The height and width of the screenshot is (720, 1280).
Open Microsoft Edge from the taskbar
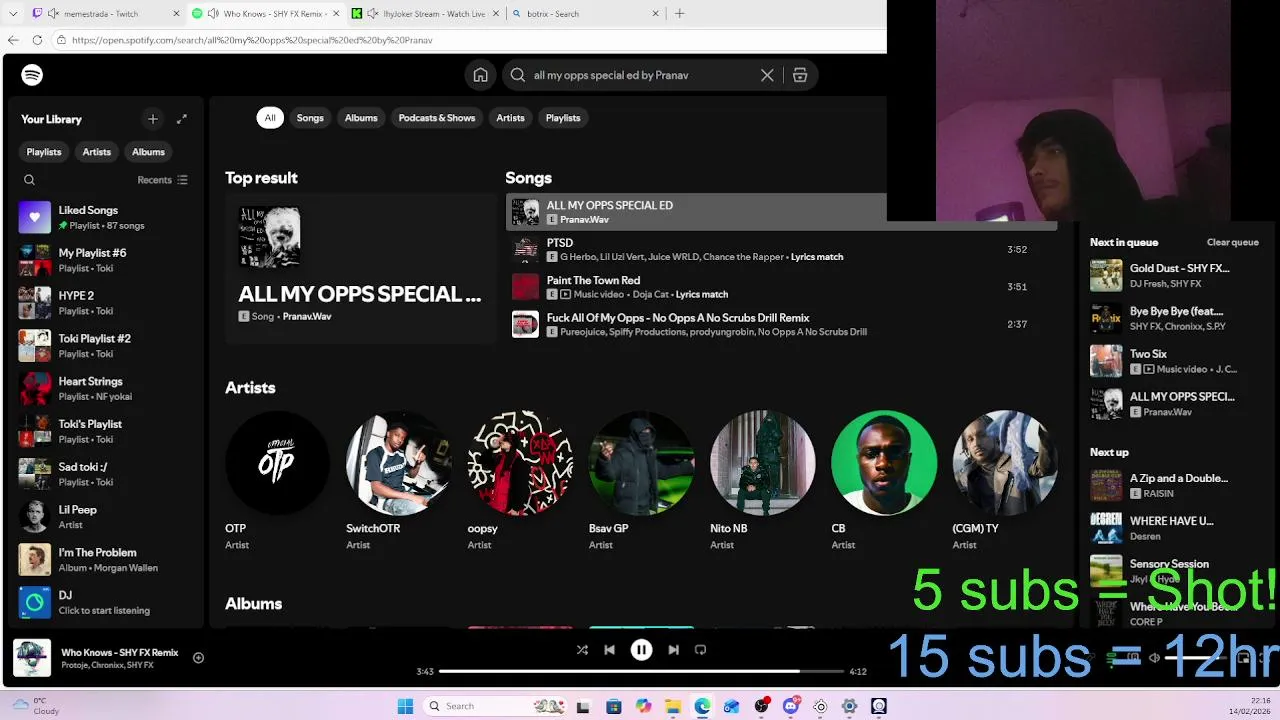[x=702, y=706]
